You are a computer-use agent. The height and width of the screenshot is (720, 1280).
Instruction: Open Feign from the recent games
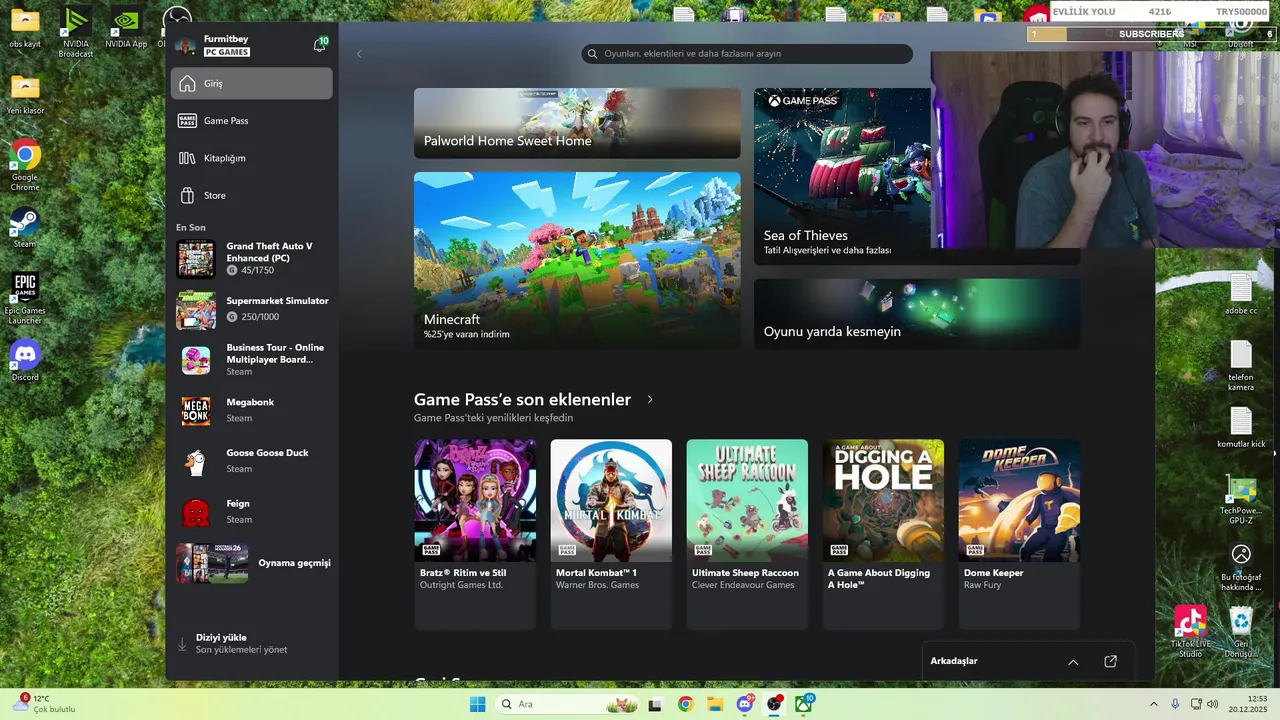[253, 512]
